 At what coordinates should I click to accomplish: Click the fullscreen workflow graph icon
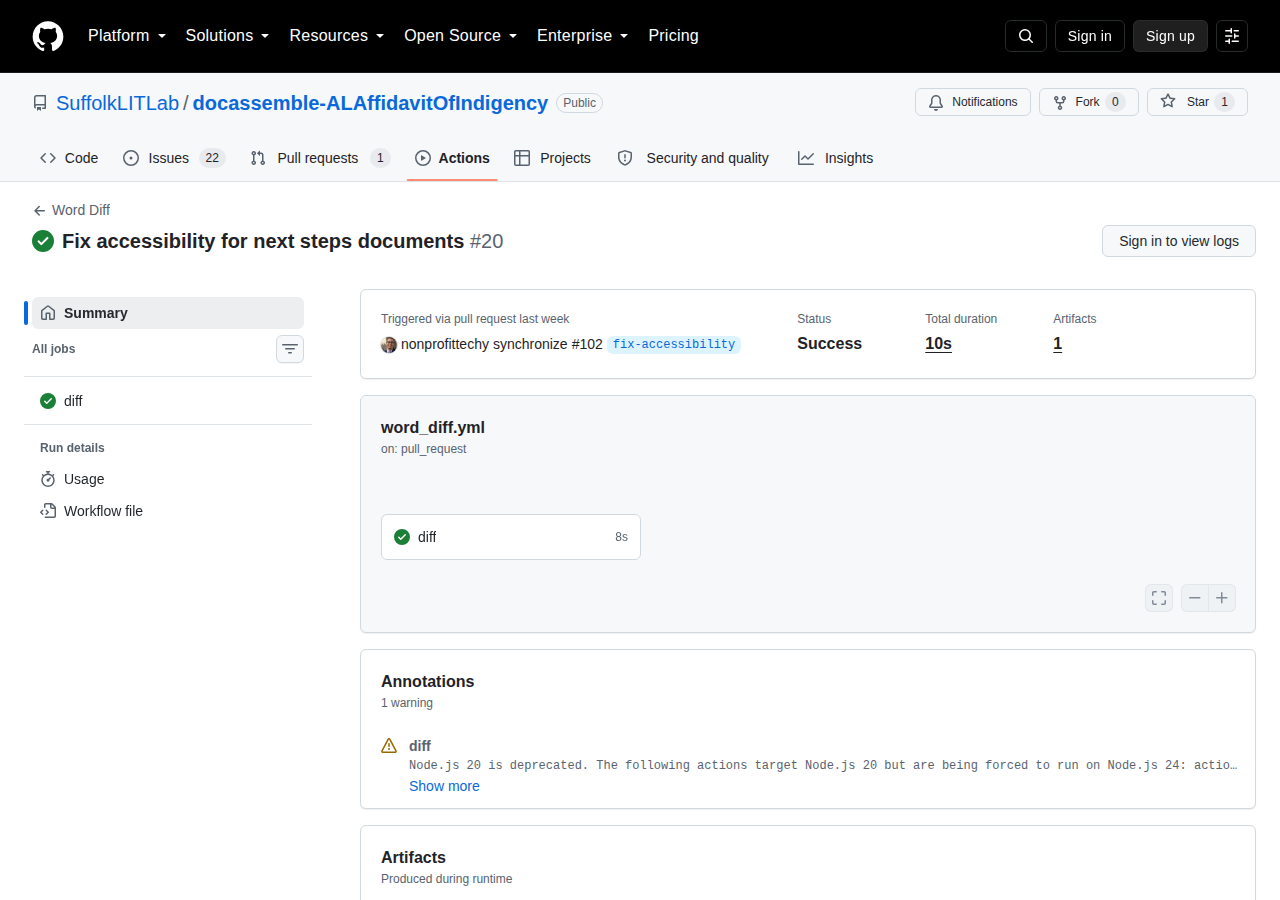coord(1159,598)
